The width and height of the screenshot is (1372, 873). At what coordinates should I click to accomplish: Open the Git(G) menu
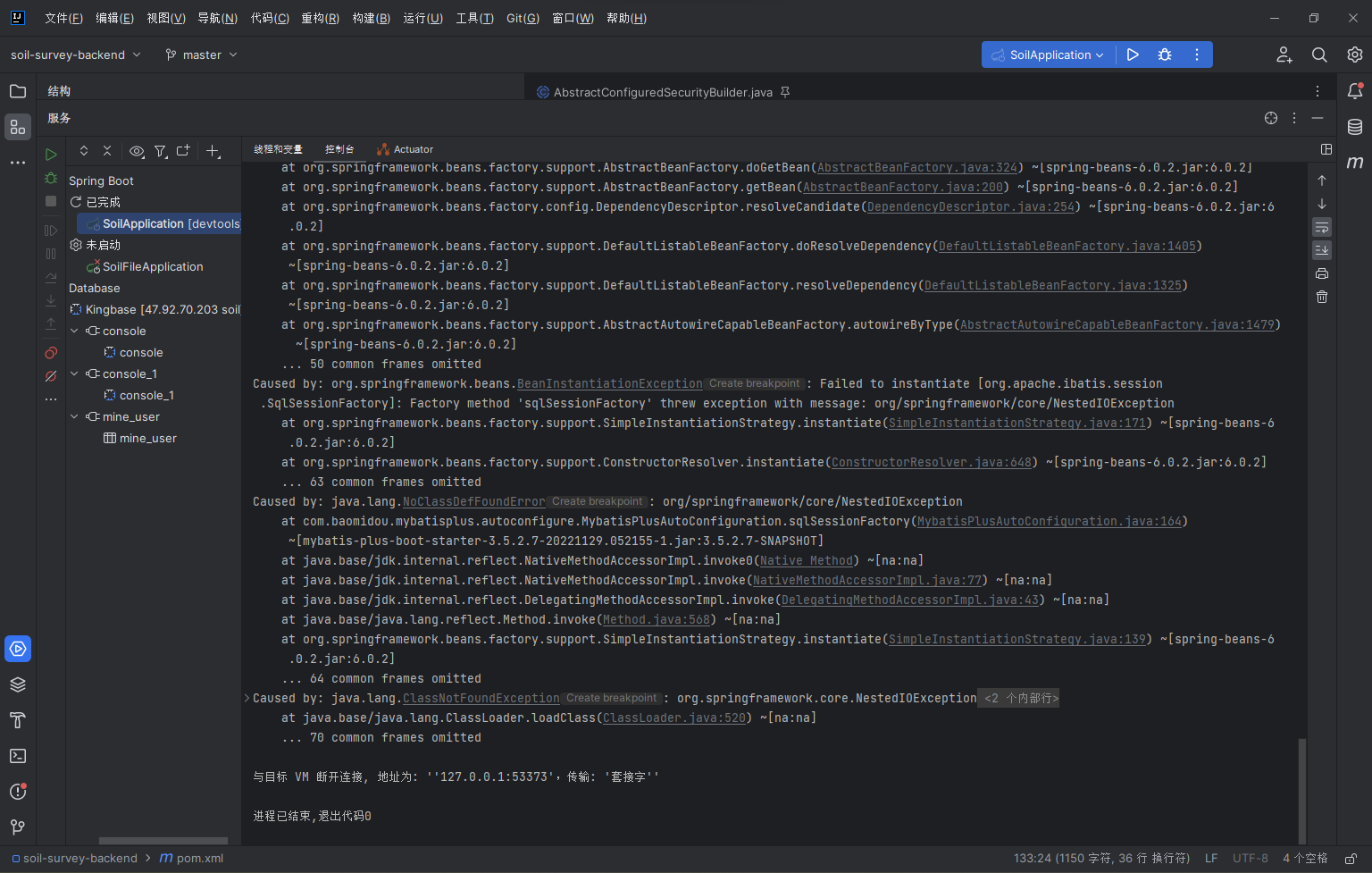point(523,18)
